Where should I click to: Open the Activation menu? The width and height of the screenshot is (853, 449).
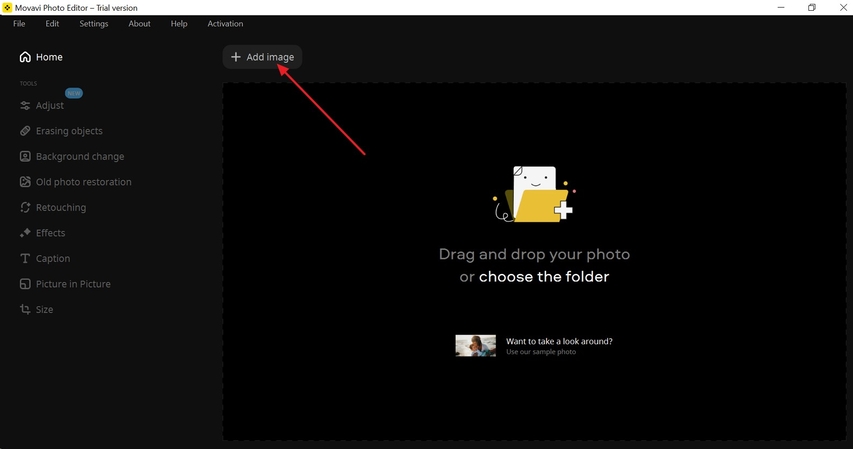click(x=225, y=23)
